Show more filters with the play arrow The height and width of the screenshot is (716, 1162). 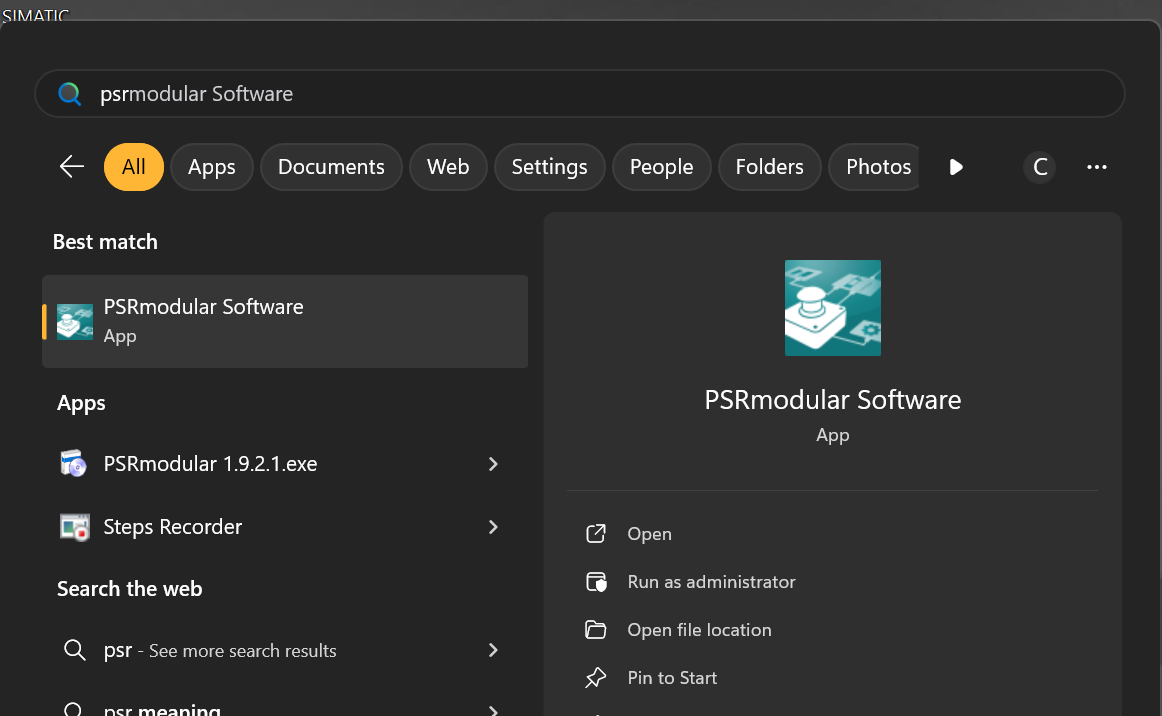tap(956, 167)
